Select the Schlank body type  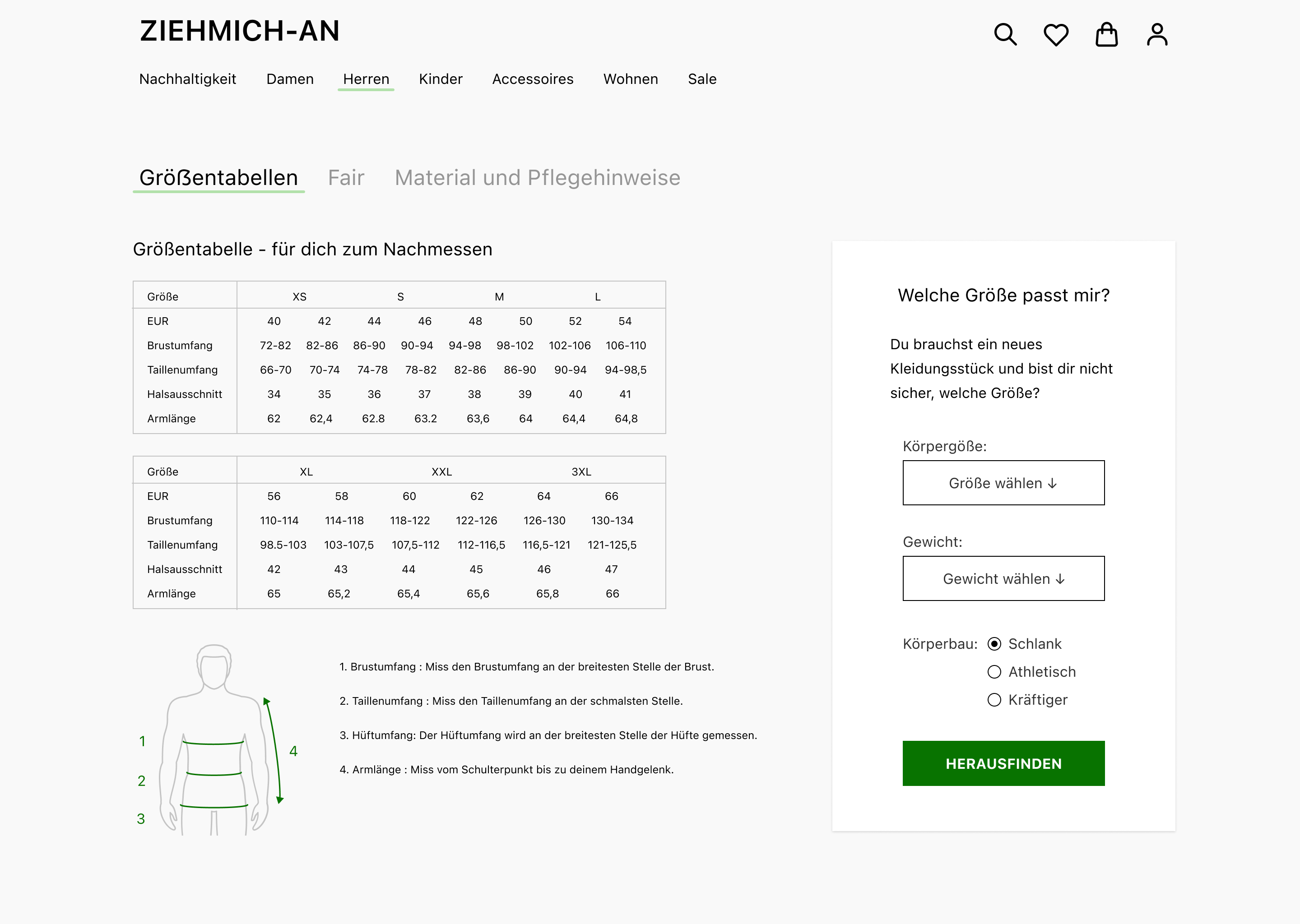(994, 644)
